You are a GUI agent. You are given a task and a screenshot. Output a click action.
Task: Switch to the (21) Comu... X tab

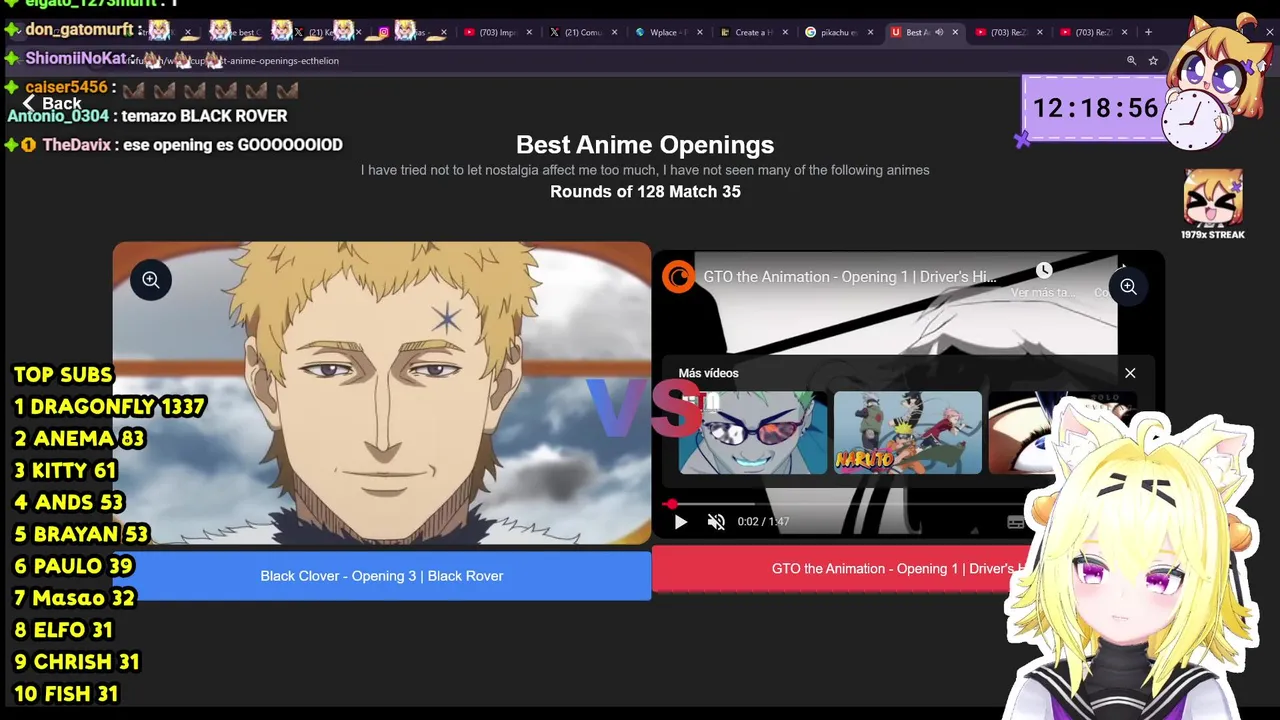click(x=583, y=32)
